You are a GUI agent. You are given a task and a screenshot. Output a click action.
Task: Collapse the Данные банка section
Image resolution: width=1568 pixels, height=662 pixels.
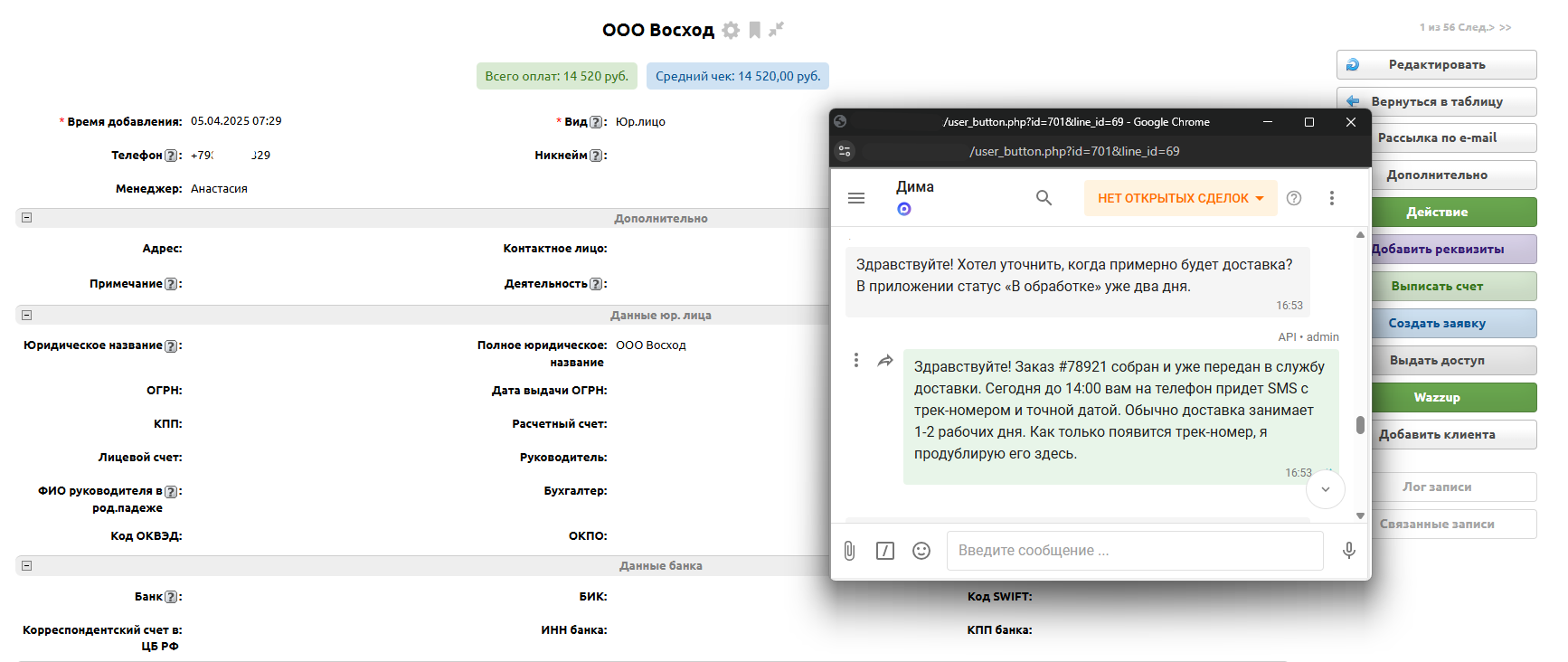27,566
